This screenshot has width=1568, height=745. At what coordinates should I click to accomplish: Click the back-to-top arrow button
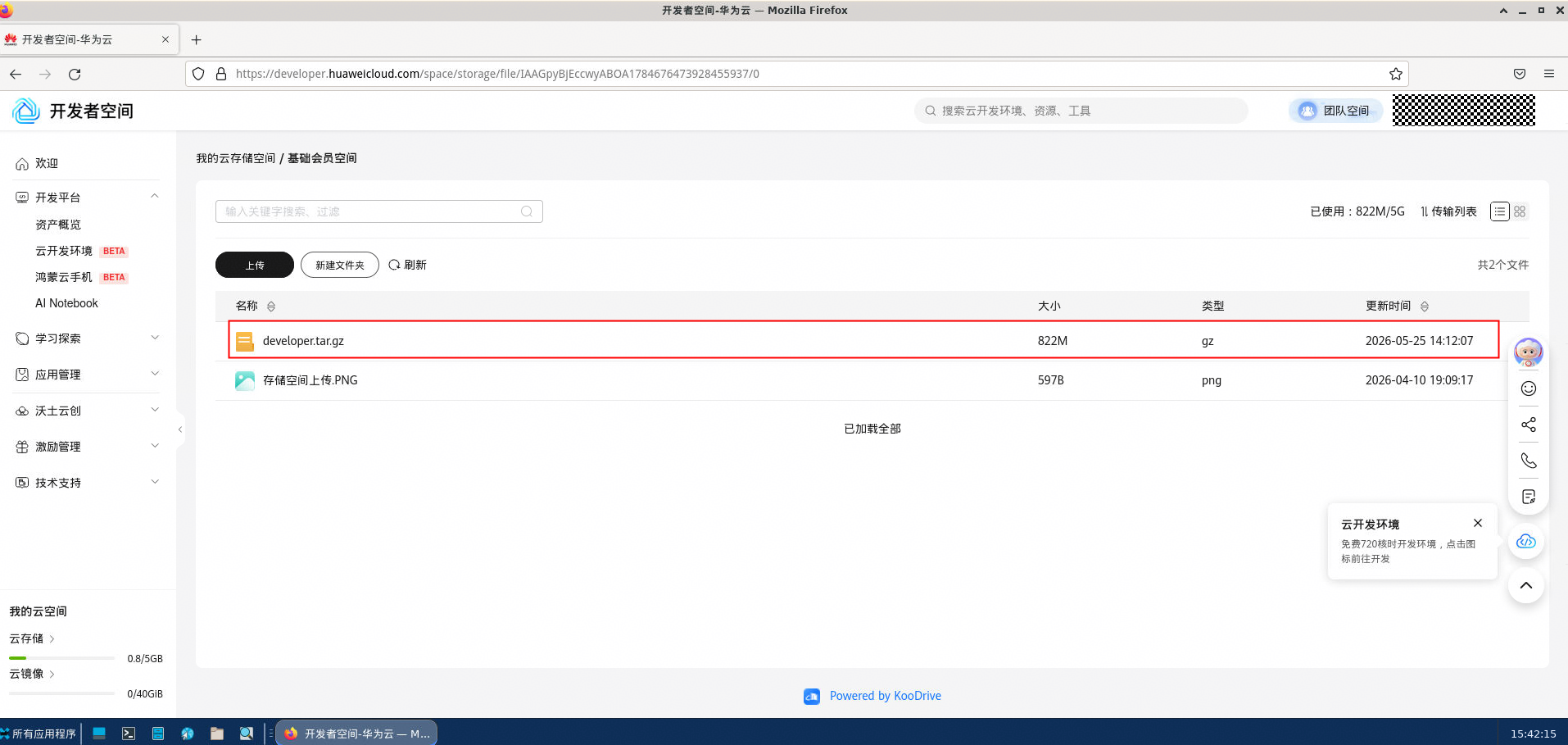point(1525,585)
